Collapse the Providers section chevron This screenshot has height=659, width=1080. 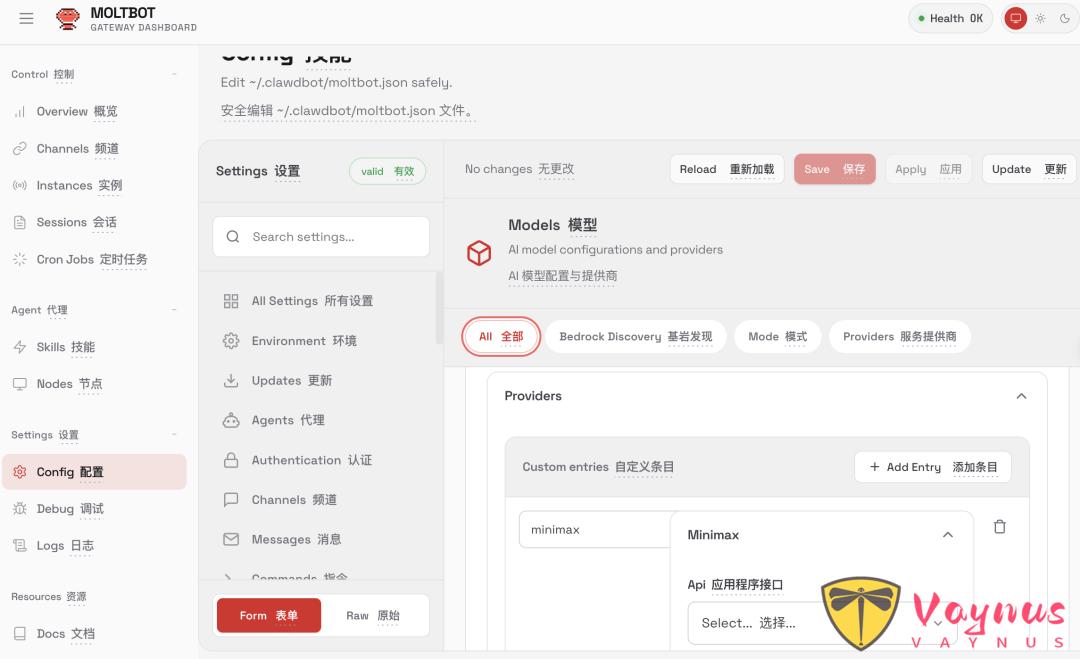[x=1021, y=396]
